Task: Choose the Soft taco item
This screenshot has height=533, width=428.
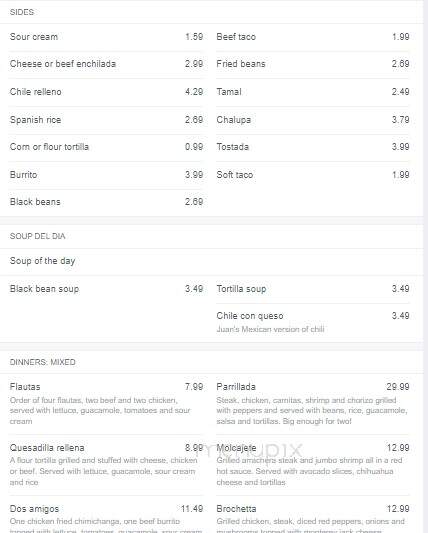Action: click(313, 175)
